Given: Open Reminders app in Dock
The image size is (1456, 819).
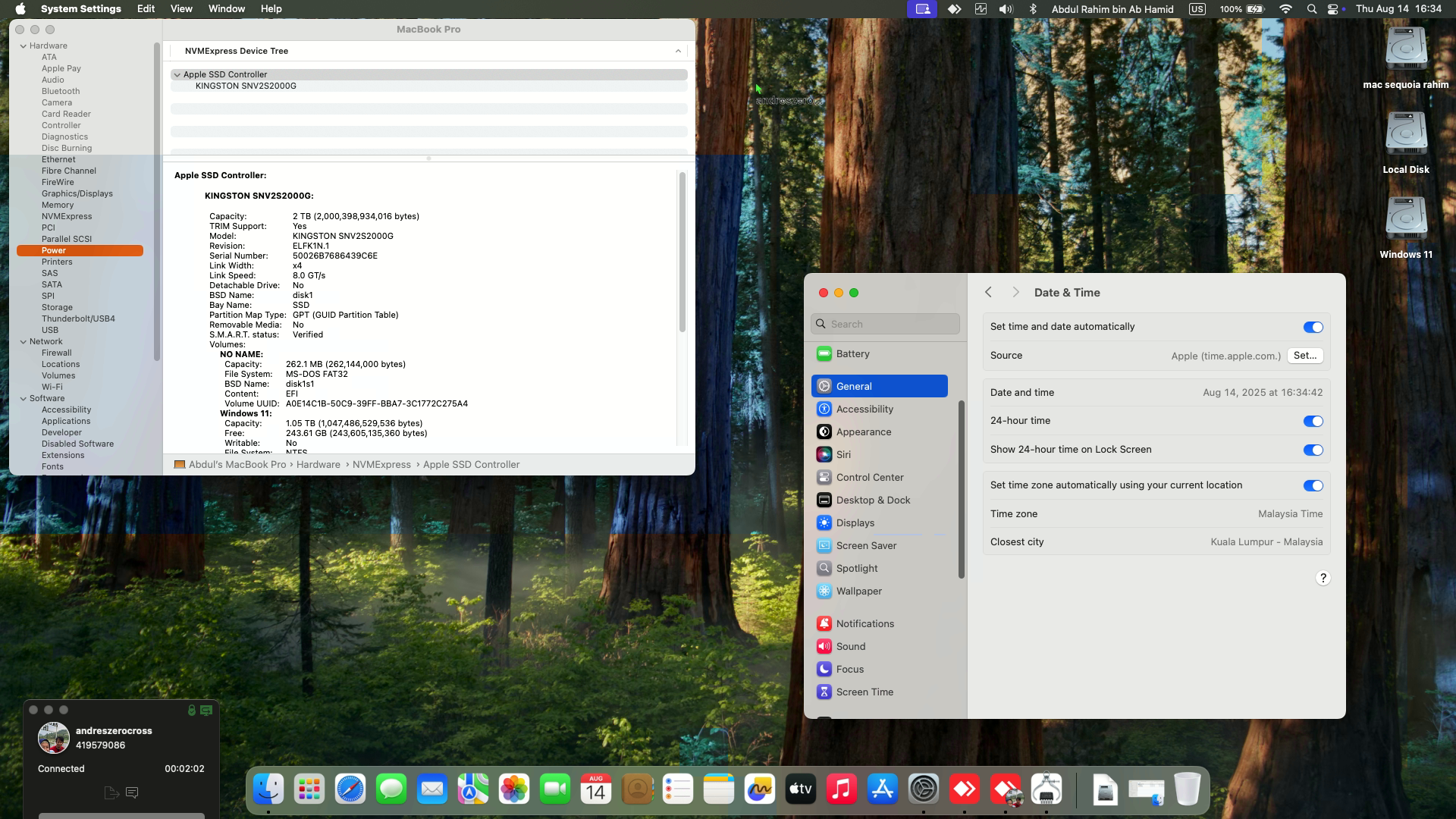Looking at the screenshot, I should pos(678,789).
